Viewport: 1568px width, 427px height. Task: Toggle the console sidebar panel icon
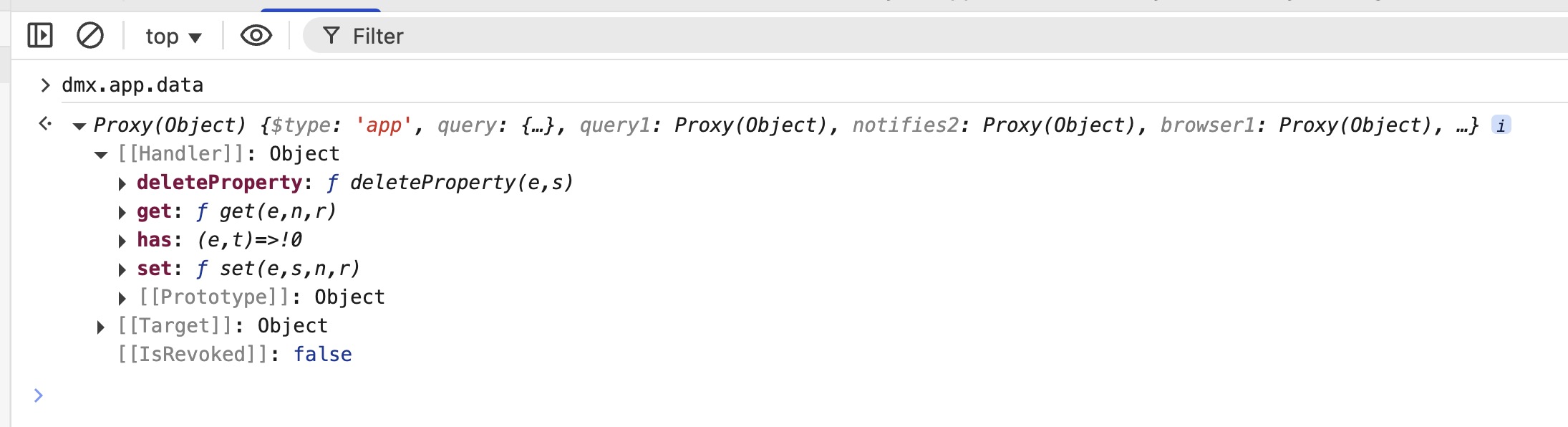pos(40,35)
